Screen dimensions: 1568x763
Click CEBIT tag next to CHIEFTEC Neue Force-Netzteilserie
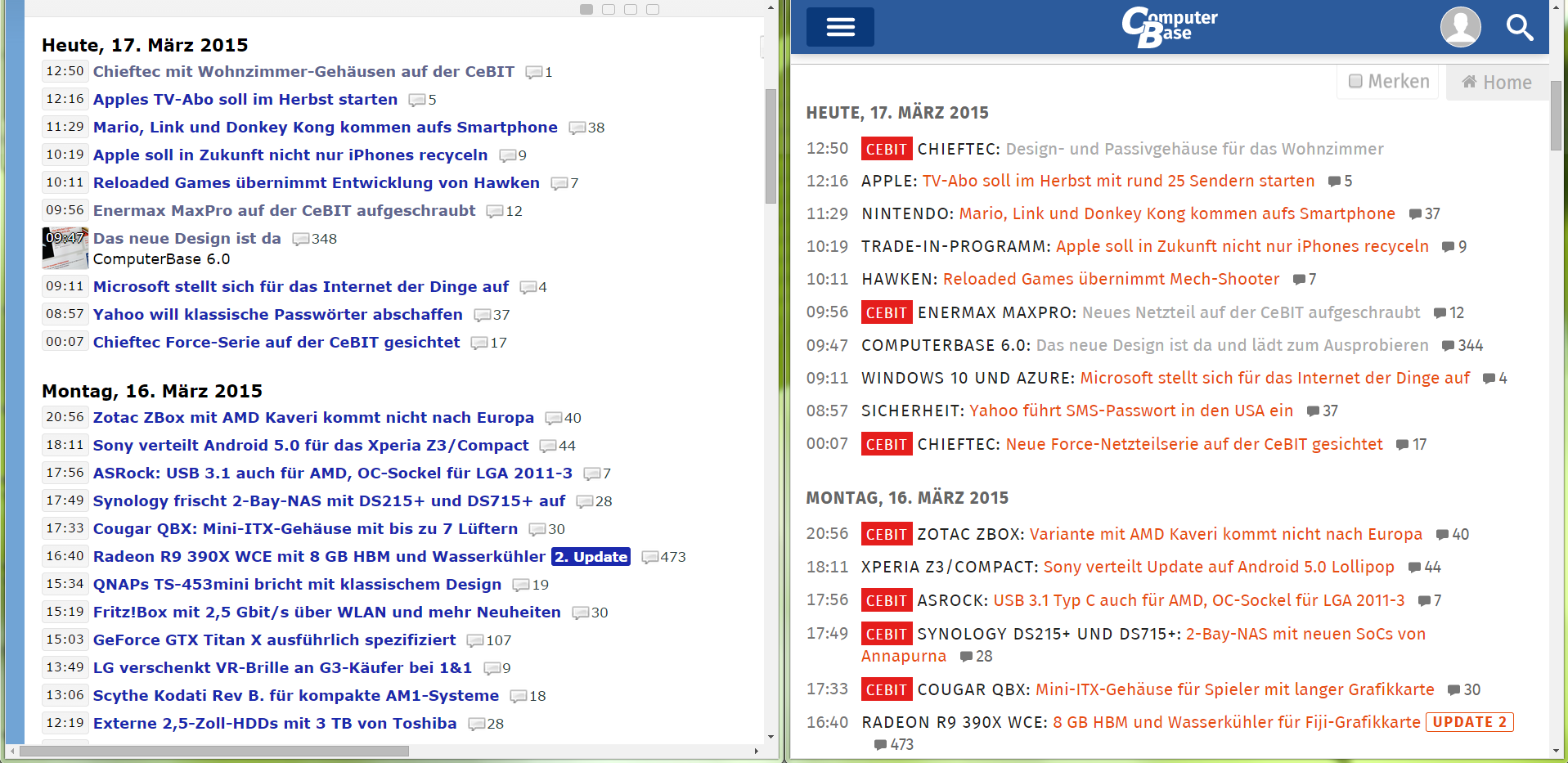pos(886,444)
